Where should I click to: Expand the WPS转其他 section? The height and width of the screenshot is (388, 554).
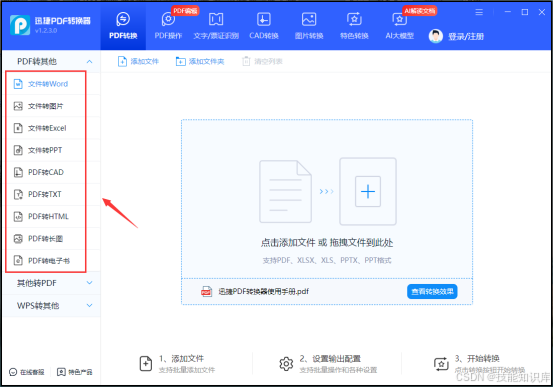click(89, 305)
